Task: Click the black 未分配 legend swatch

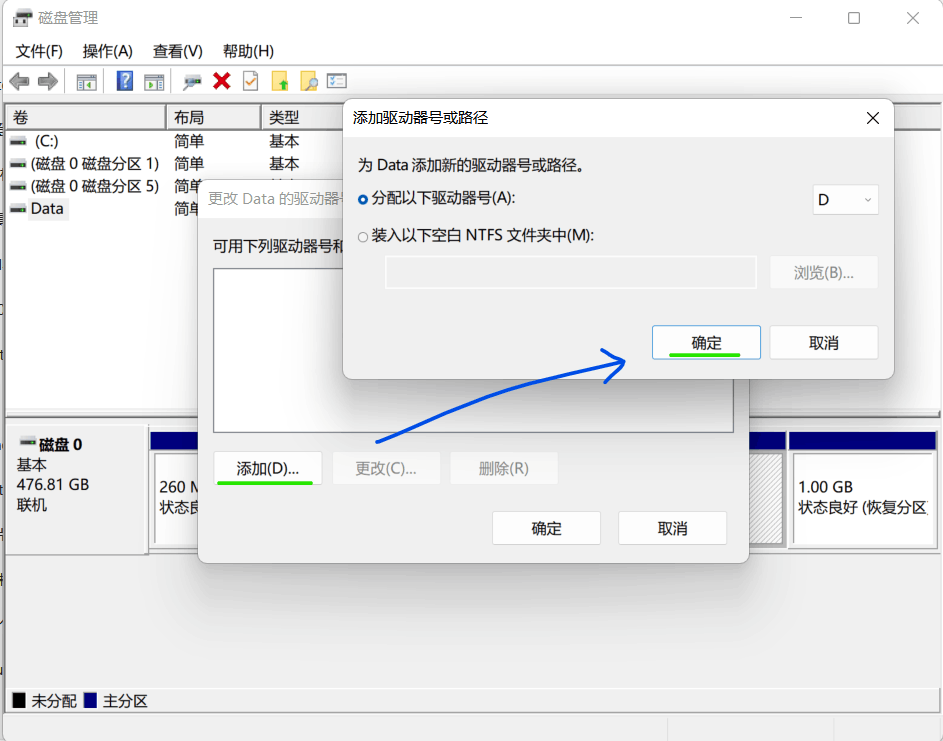Action: (19, 700)
